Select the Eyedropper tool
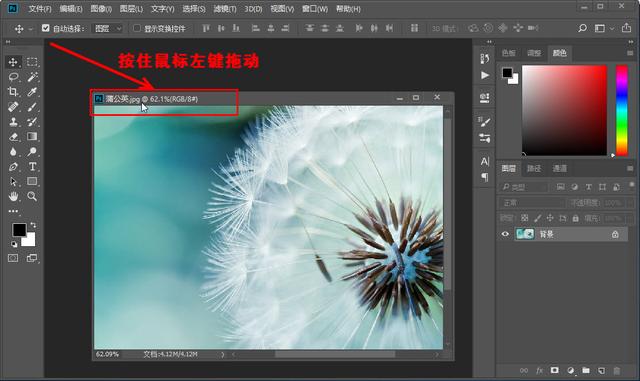This screenshot has height=381, width=640. 32,91
